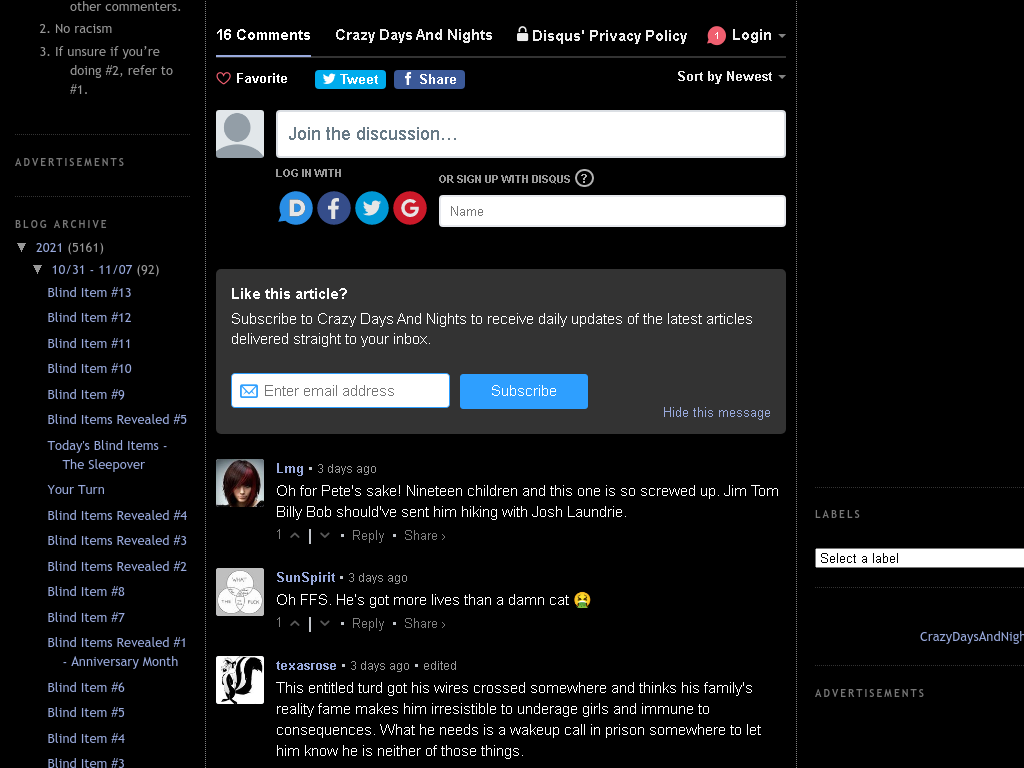Open the Crazy Days And Nights tab
Viewport: 1024px width, 768px height.
(x=413, y=35)
